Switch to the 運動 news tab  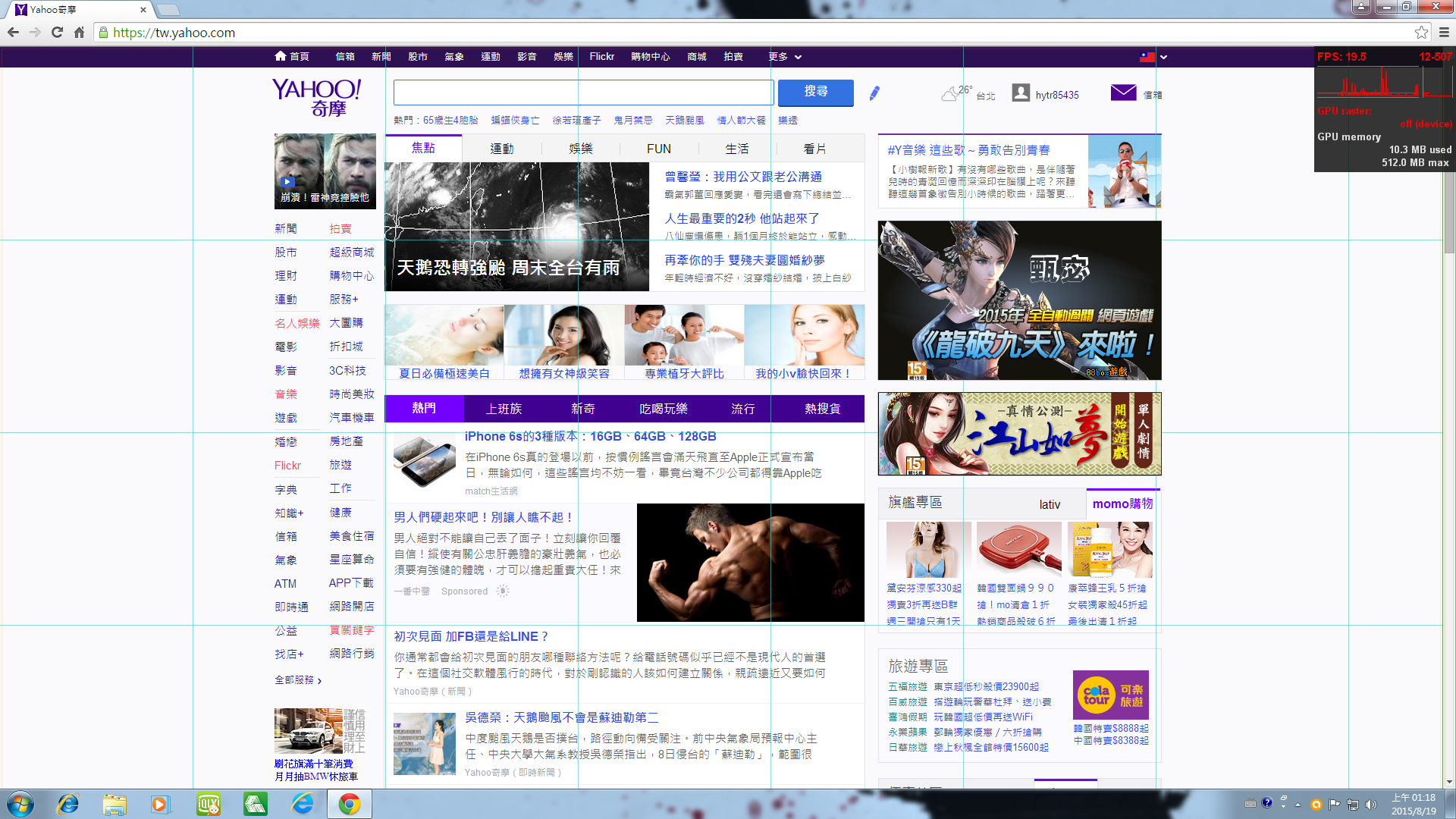coord(502,149)
